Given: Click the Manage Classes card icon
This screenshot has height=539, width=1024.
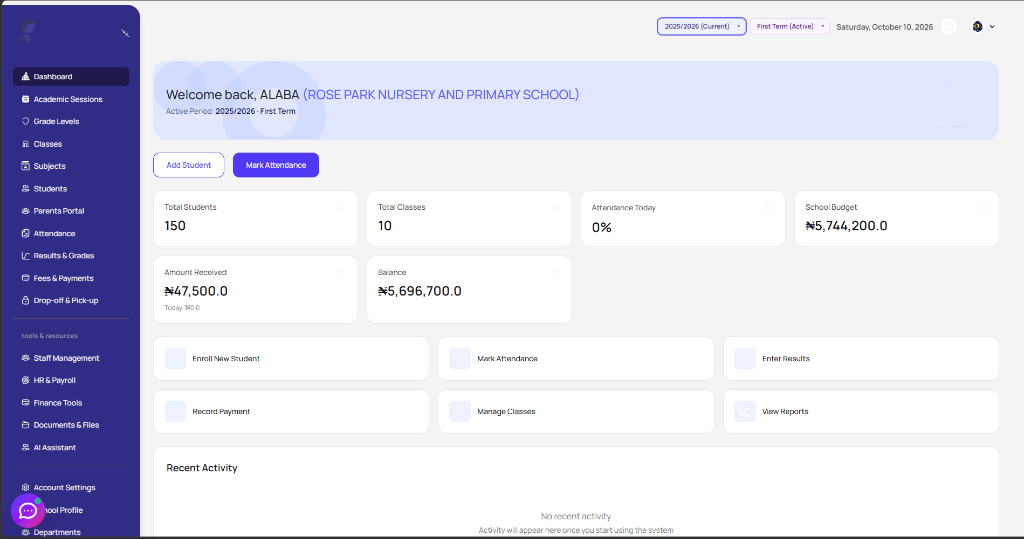Looking at the screenshot, I should point(460,412).
